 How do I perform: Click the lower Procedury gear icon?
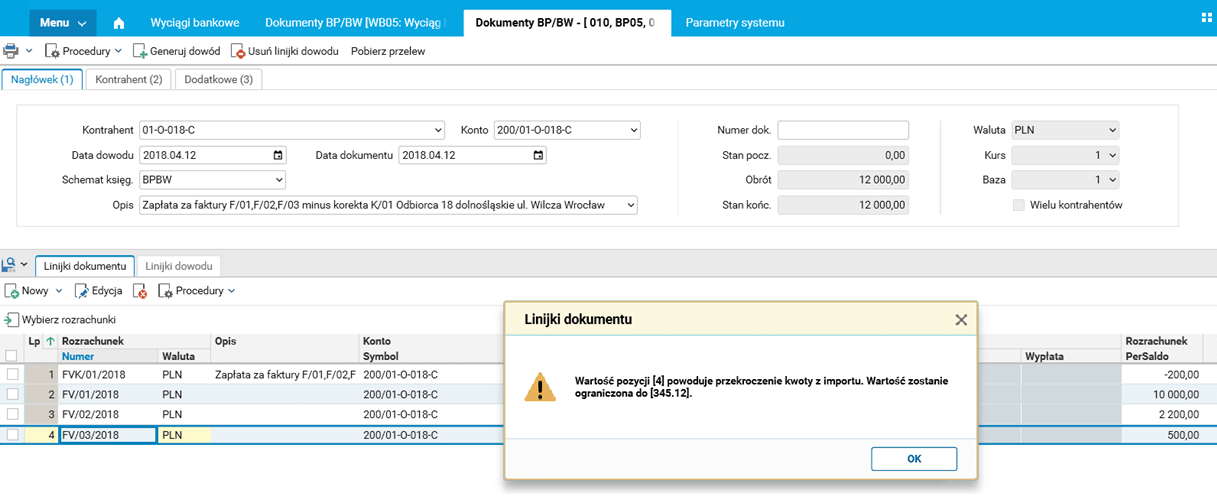click(166, 291)
